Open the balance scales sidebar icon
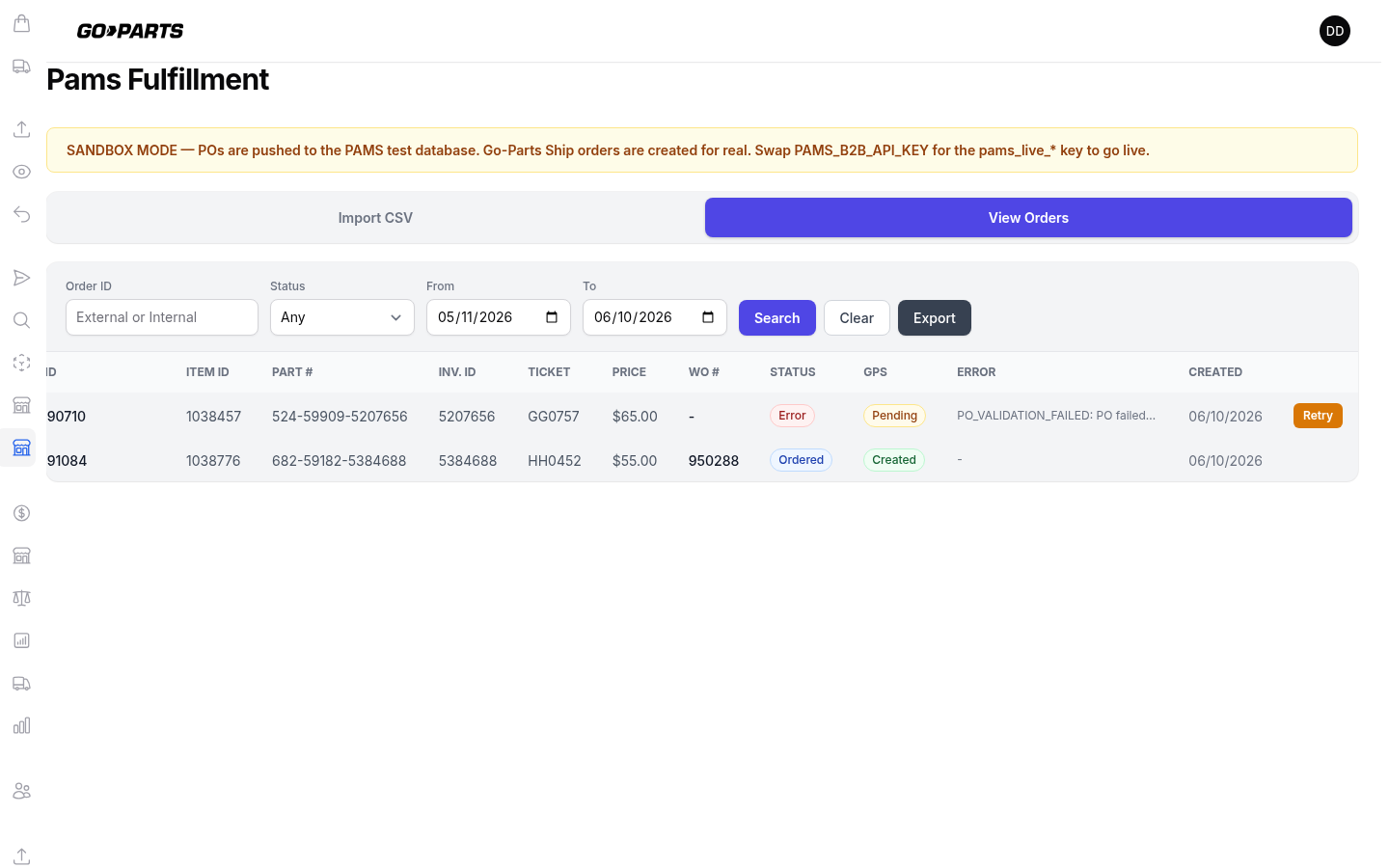 (21, 598)
